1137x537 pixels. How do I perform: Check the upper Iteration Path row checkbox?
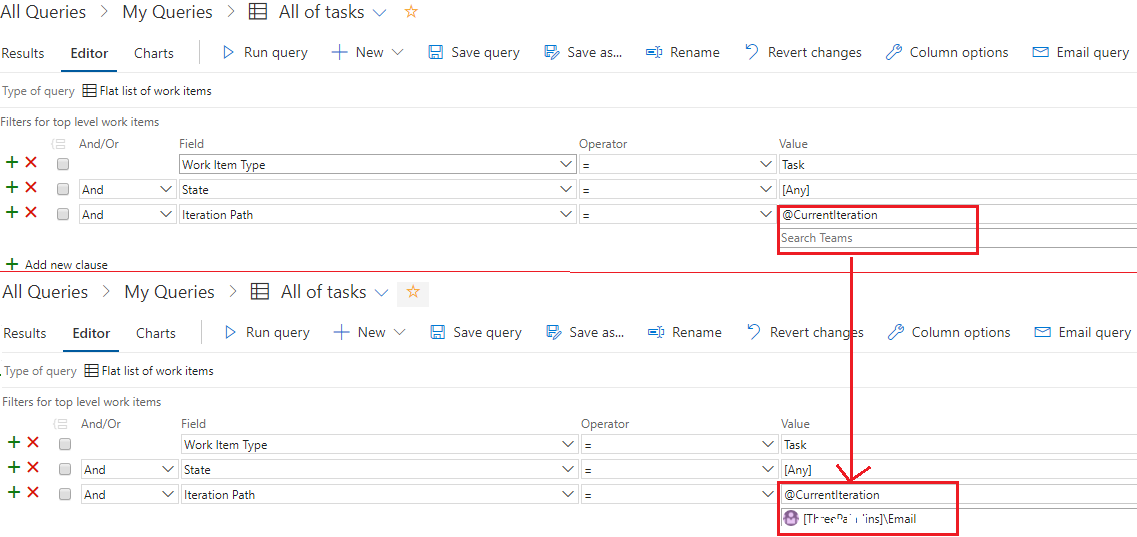coord(64,214)
